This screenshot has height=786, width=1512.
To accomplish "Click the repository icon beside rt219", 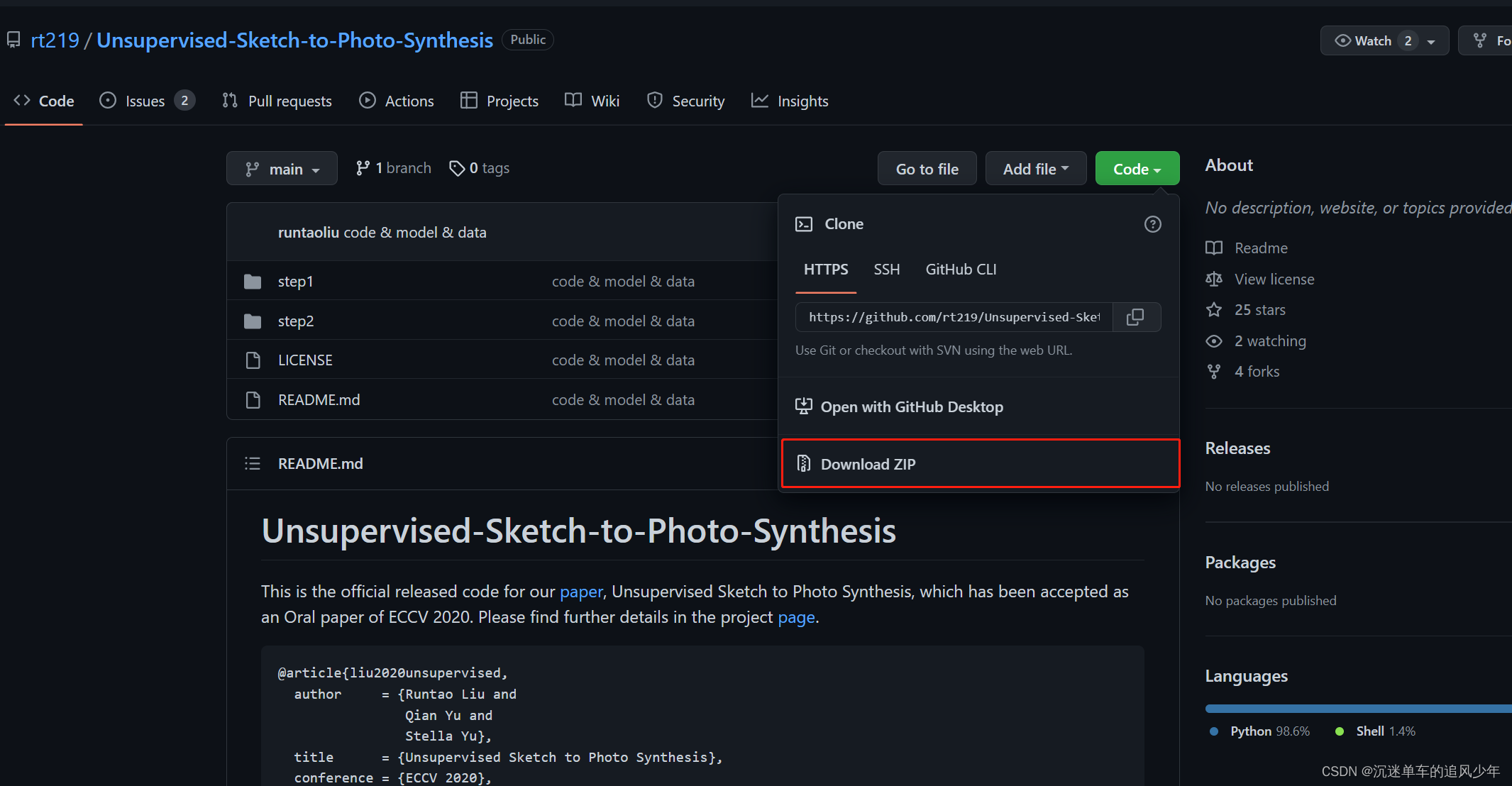I will (x=13, y=40).
